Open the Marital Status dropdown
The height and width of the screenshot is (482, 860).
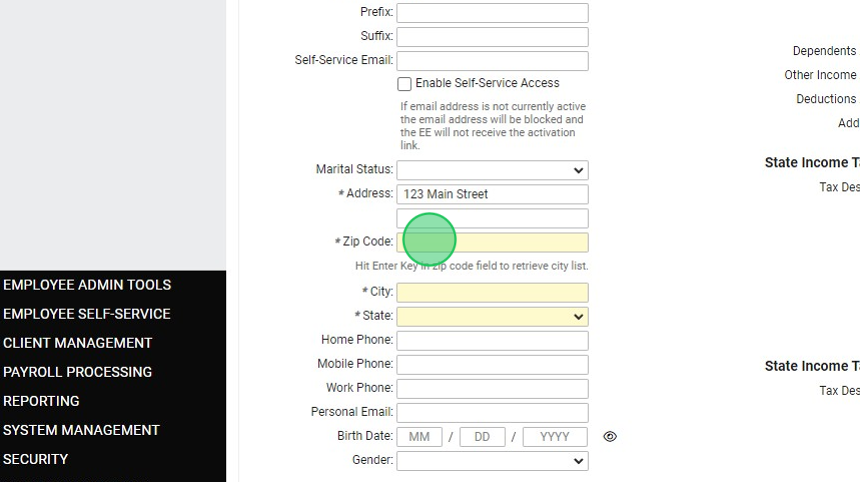click(x=492, y=170)
